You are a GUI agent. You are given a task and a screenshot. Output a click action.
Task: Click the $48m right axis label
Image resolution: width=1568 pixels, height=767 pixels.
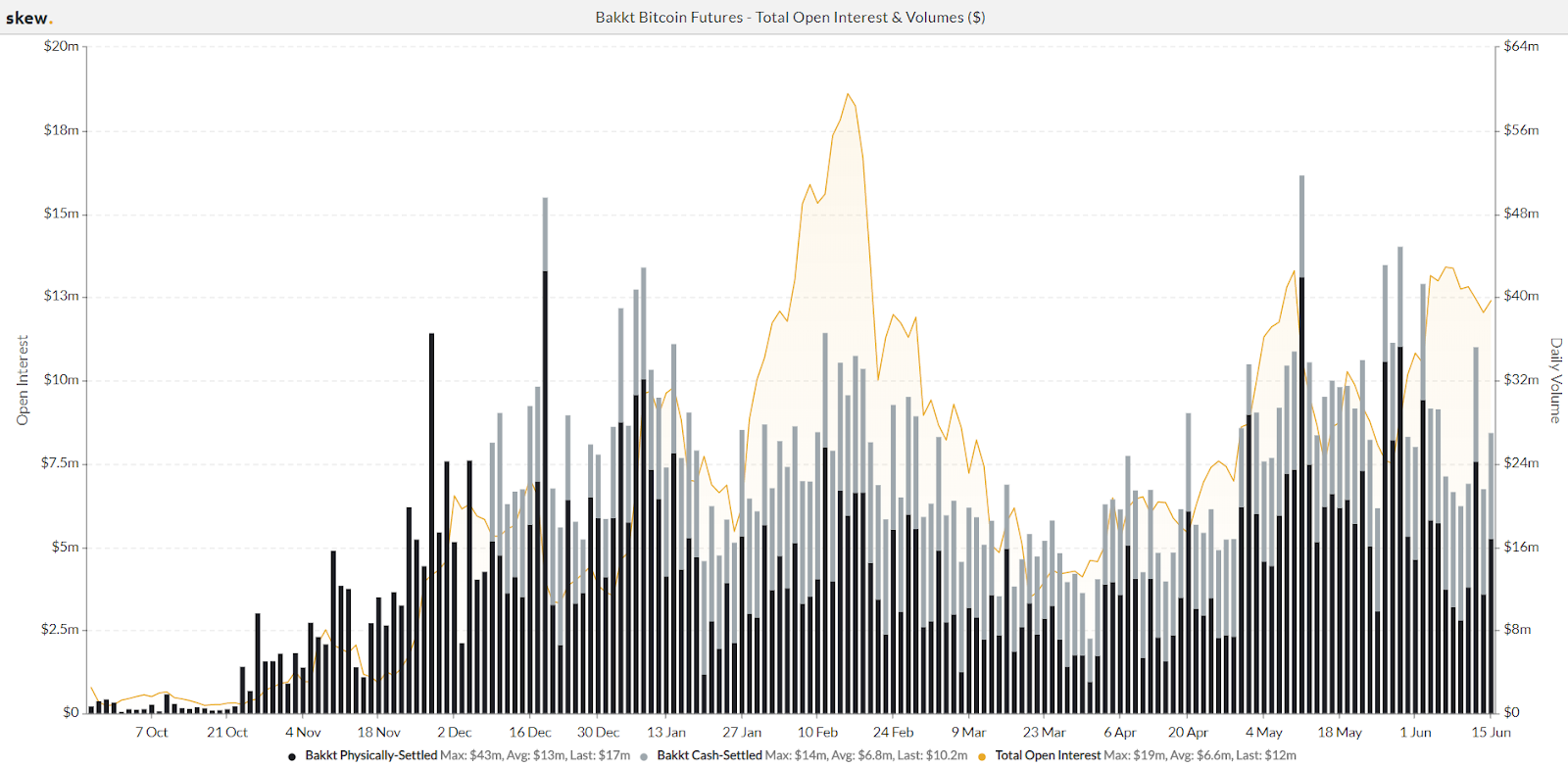click(x=1521, y=214)
